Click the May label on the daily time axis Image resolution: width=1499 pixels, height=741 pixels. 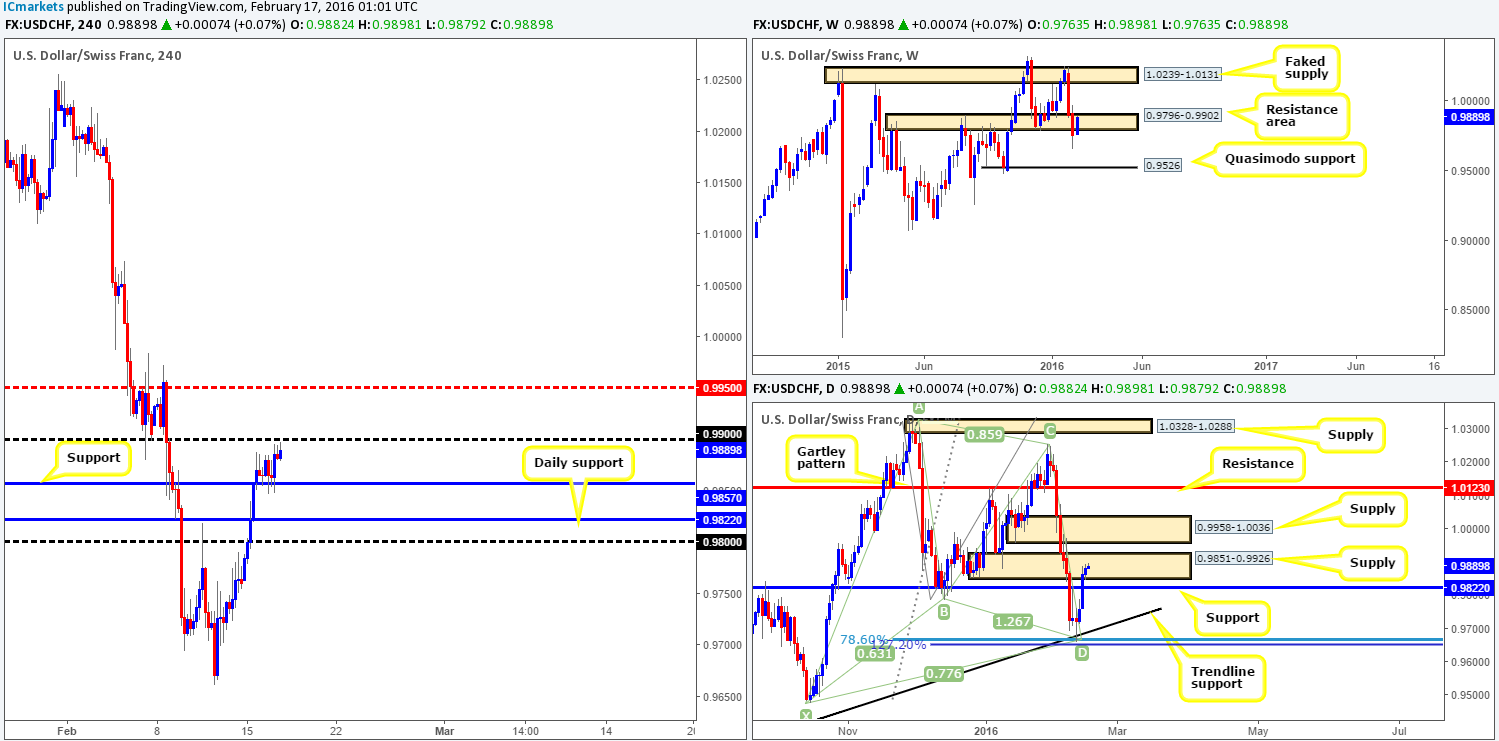1258,731
